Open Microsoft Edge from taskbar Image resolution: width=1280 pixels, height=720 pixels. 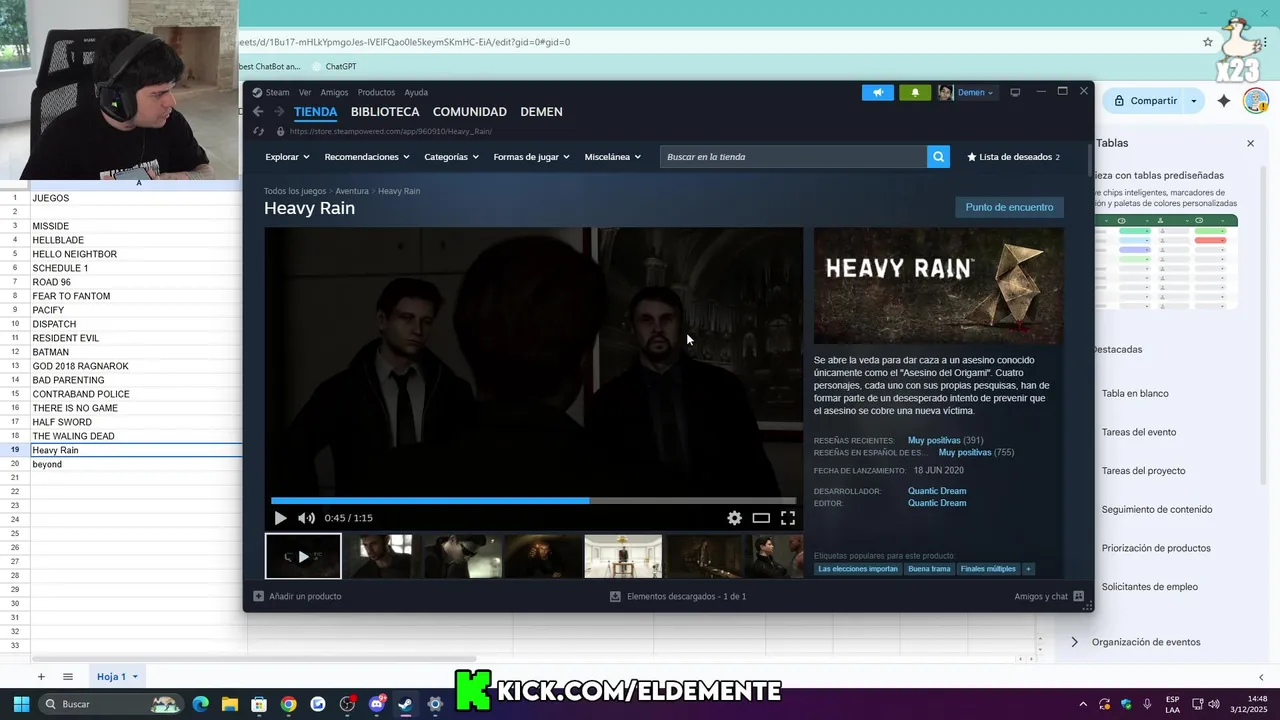(x=200, y=704)
